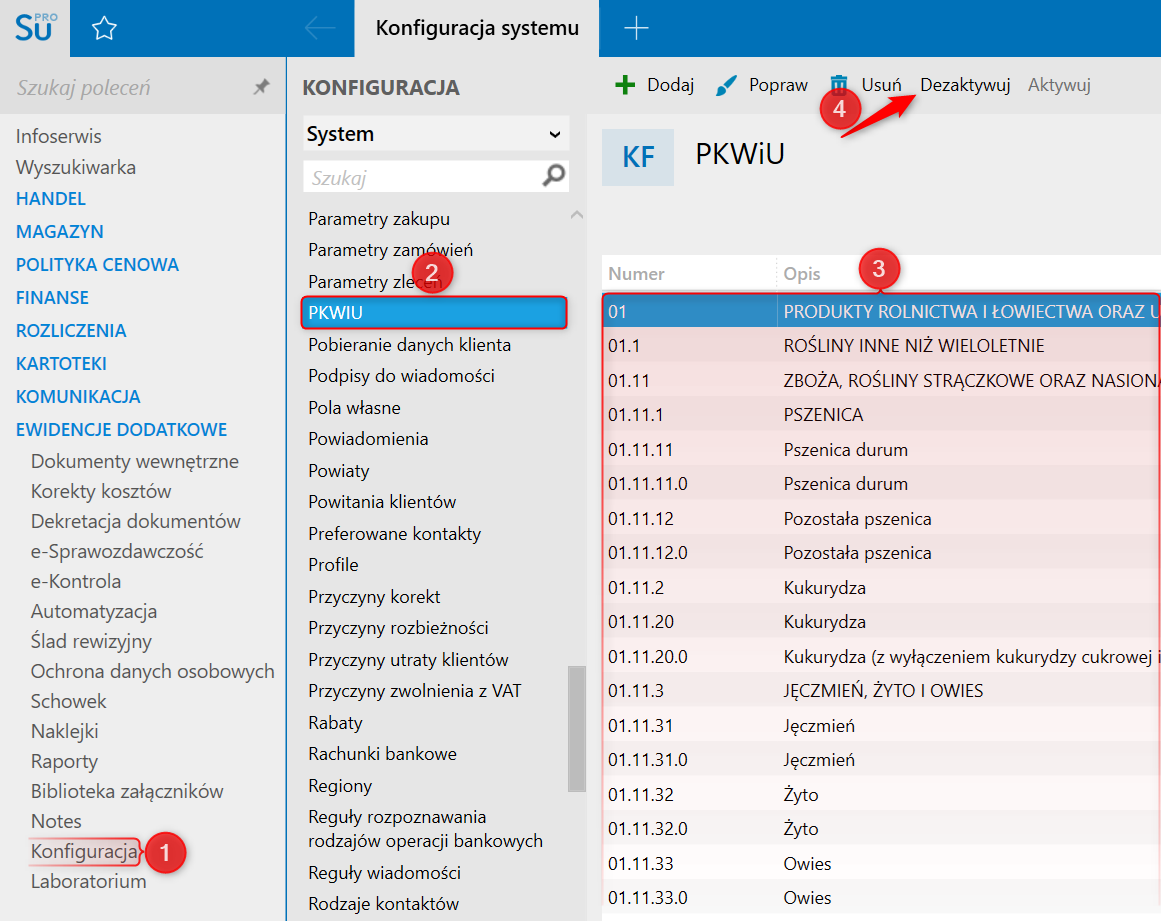1161x921 pixels.
Task: Click the Subiekt PRO logo icon
Action: tap(35, 27)
